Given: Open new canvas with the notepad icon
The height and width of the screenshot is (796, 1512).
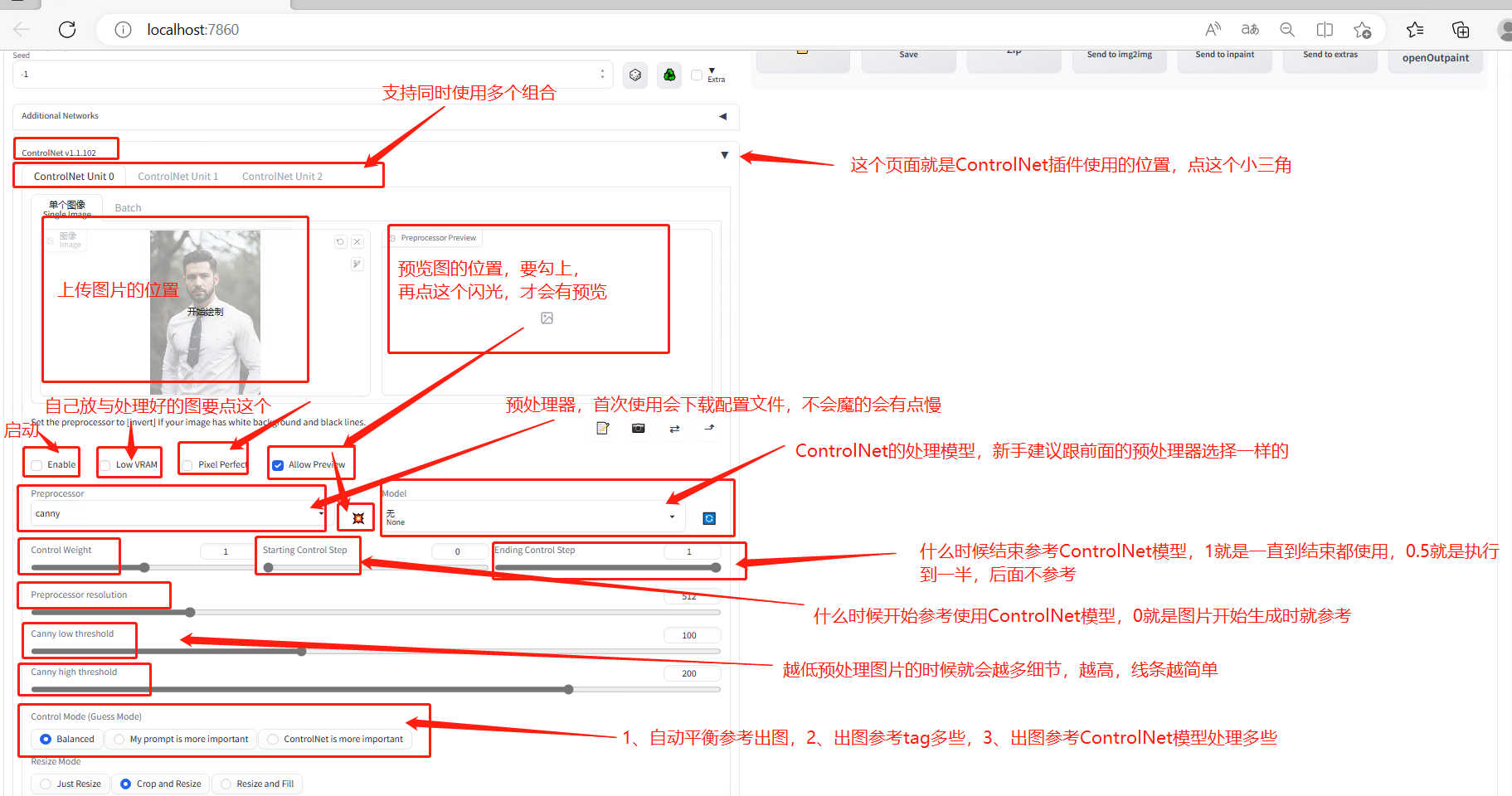Looking at the screenshot, I should pyautogui.click(x=603, y=428).
